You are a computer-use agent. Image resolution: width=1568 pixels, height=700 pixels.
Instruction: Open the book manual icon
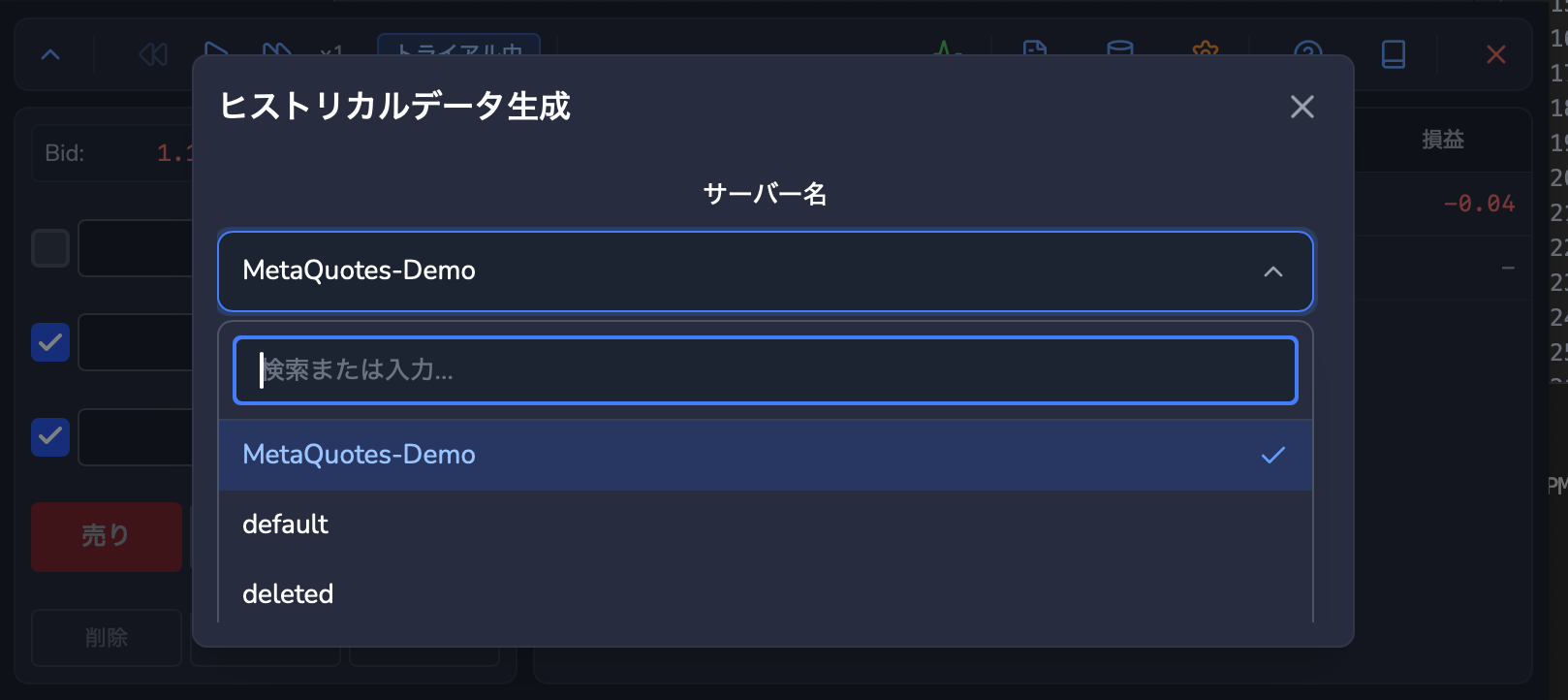pos(1394,54)
